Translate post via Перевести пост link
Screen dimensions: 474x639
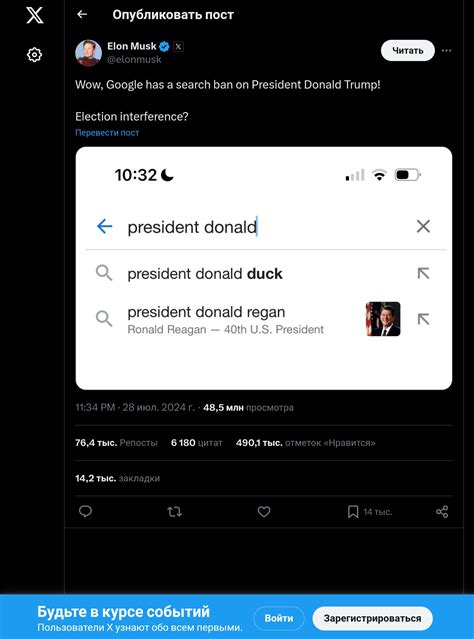(107, 132)
